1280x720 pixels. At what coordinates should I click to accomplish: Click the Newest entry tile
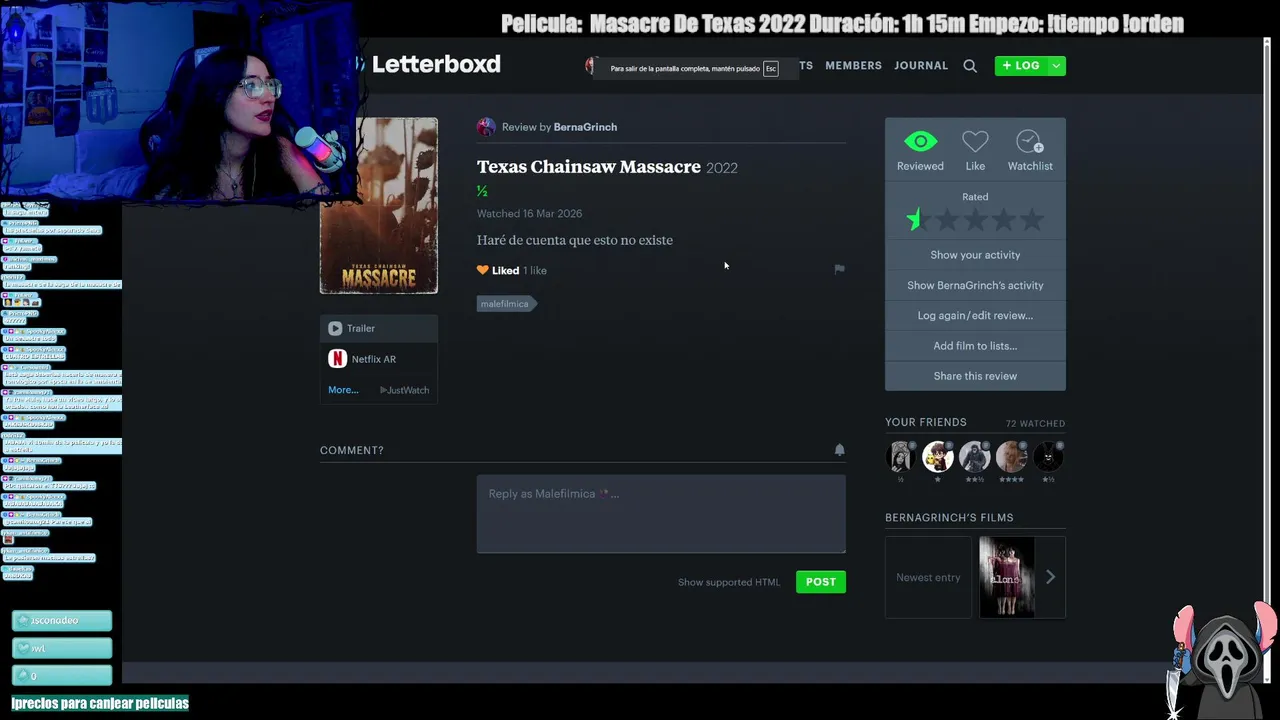coord(928,577)
